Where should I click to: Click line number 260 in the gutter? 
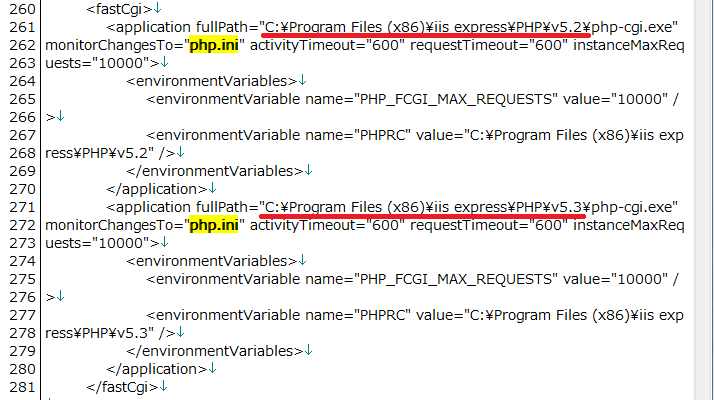click(19, 8)
